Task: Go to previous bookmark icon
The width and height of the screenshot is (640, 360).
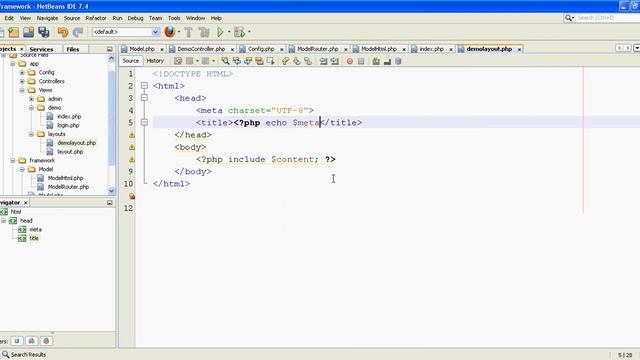Action: [285, 61]
